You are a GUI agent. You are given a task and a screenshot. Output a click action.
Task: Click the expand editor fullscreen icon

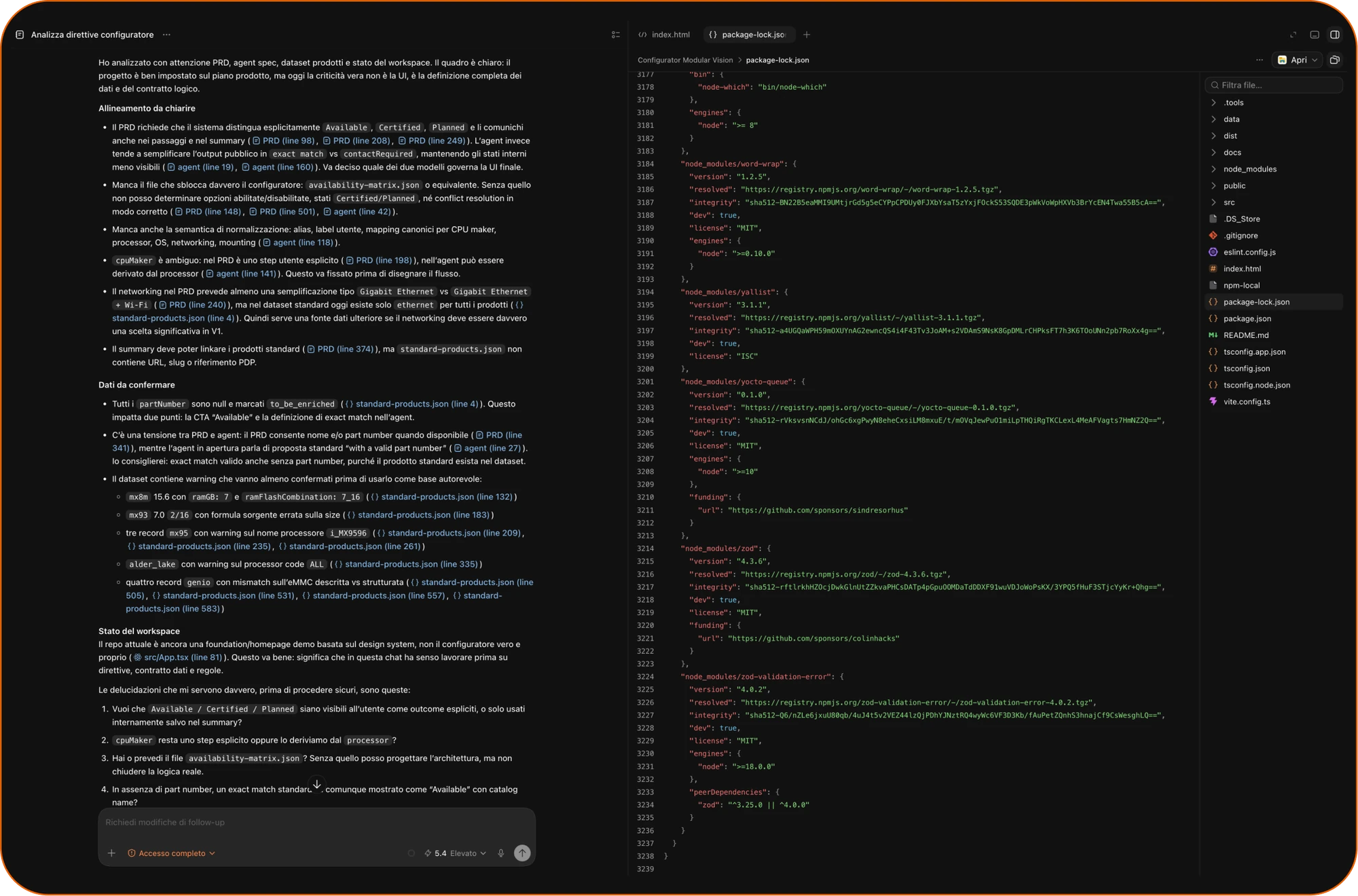pos(1293,35)
